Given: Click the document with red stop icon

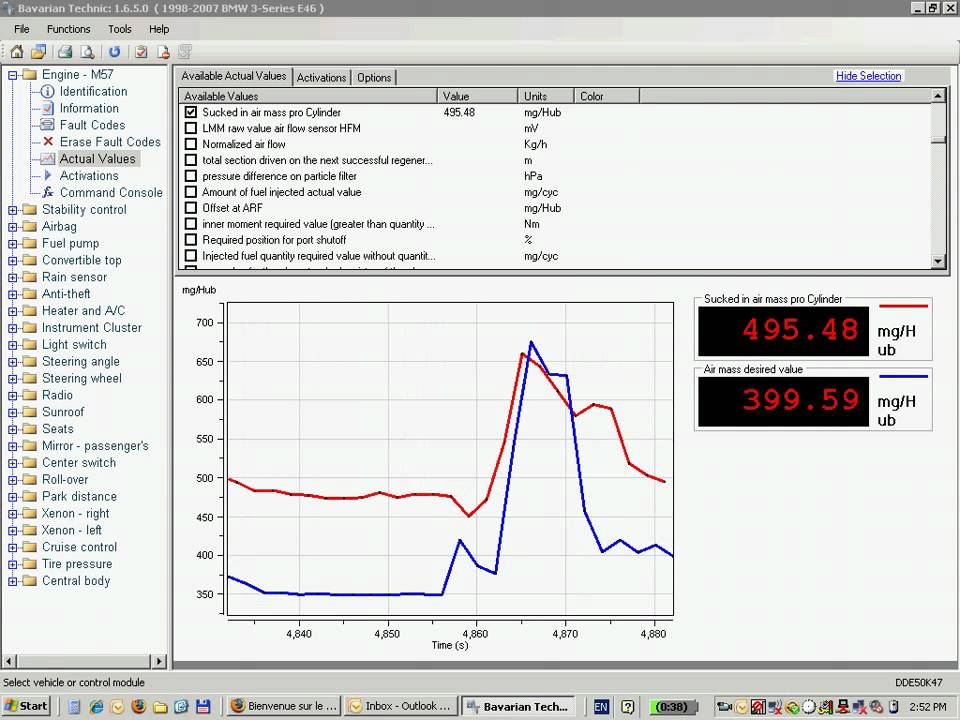Looking at the screenshot, I should [x=163, y=52].
